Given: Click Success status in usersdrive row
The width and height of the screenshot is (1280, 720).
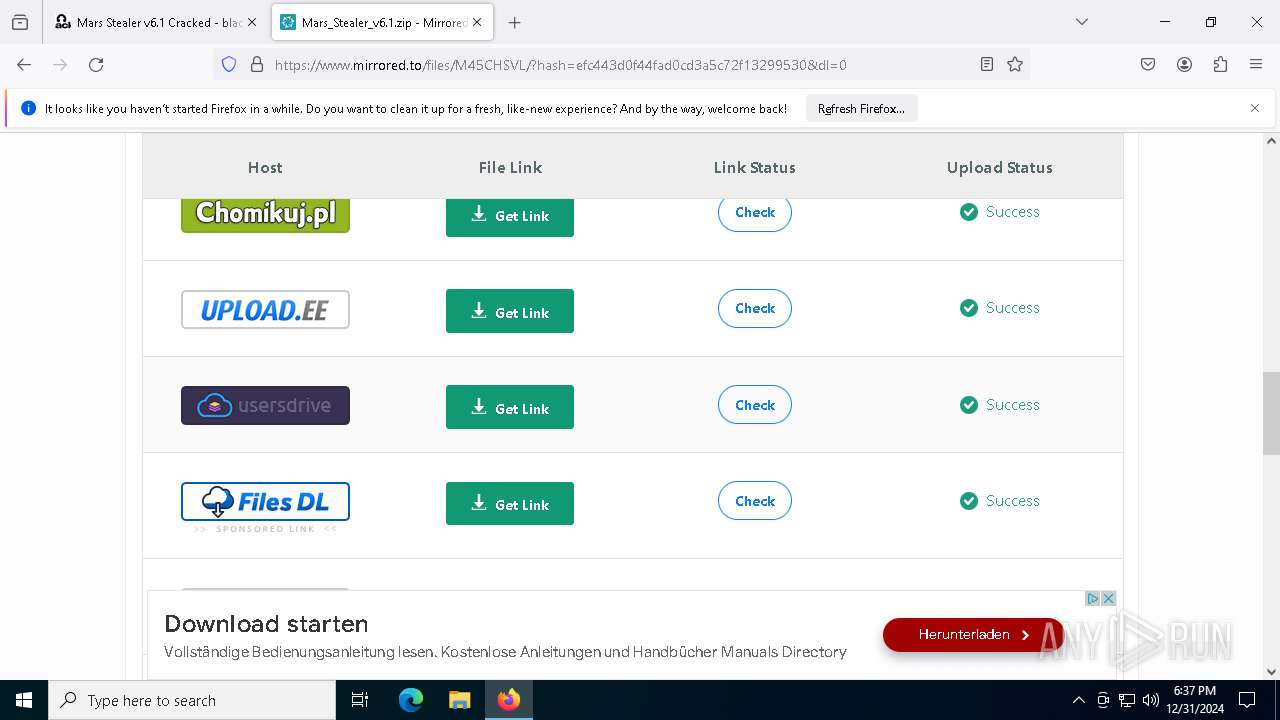Looking at the screenshot, I should pyautogui.click(x=1000, y=405).
